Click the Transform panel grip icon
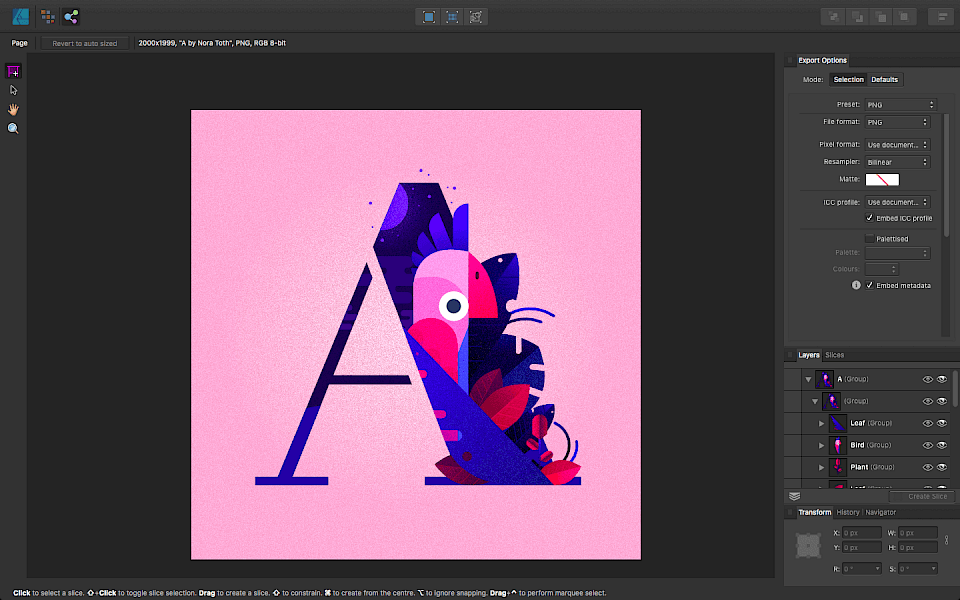The image size is (960, 600). click(790, 512)
